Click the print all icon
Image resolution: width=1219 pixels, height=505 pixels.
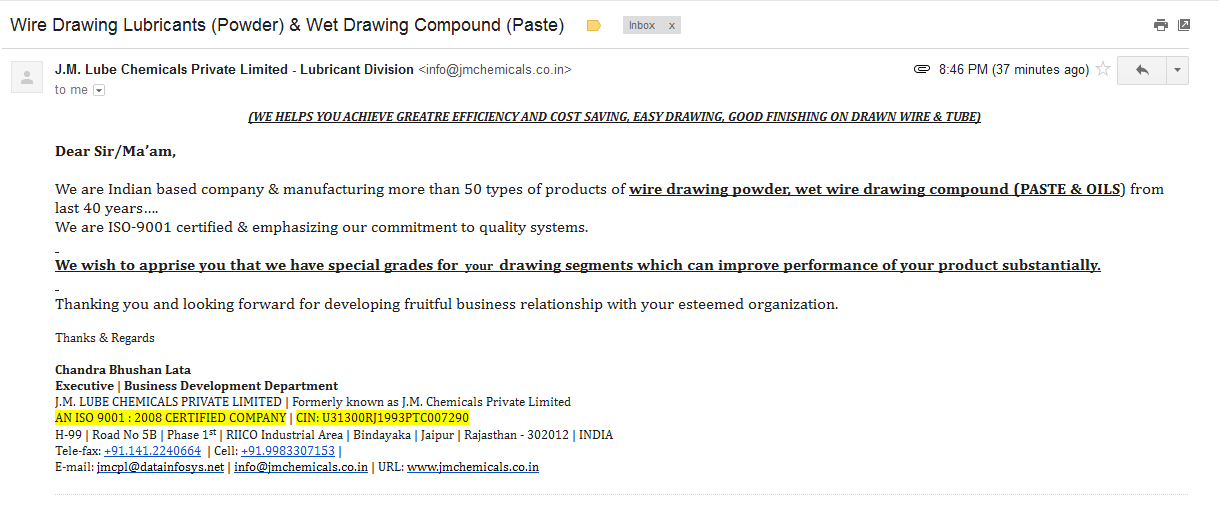(x=1161, y=25)
